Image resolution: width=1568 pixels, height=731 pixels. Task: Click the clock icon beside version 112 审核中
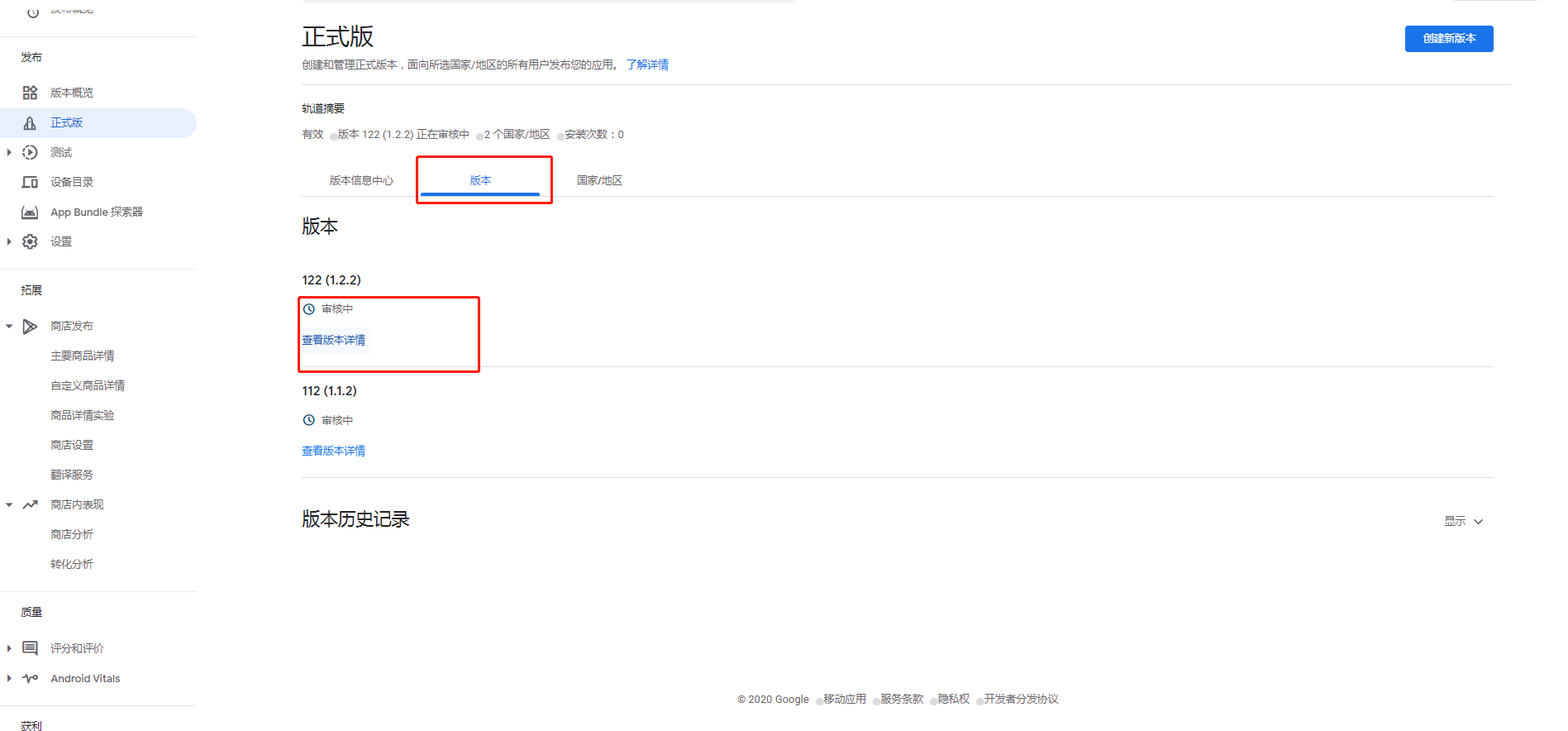click(309, 420)
